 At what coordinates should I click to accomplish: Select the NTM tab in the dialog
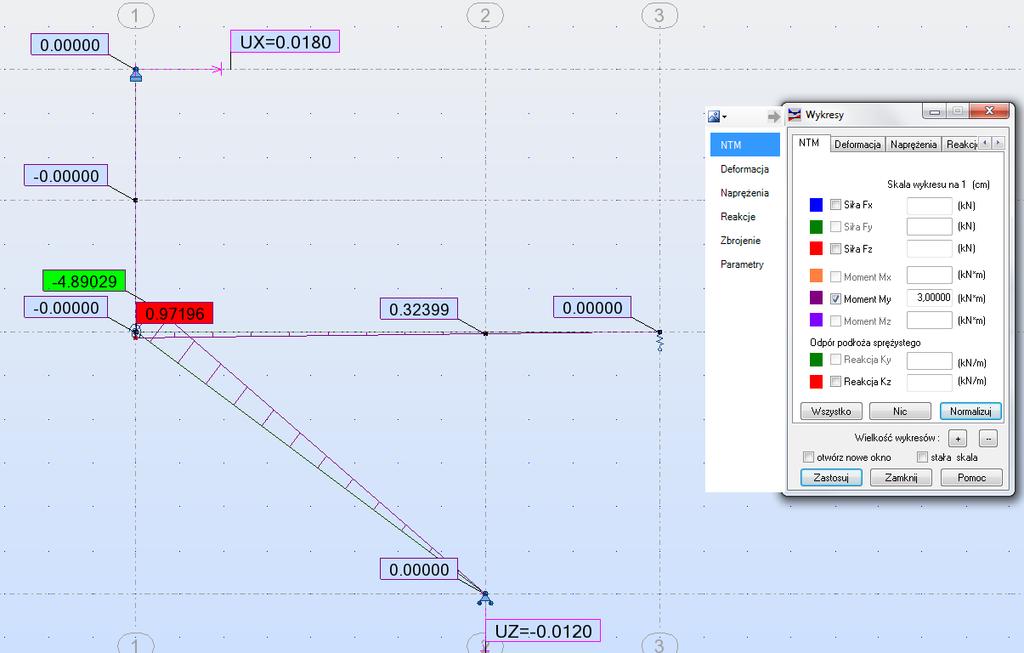point(809,143)
